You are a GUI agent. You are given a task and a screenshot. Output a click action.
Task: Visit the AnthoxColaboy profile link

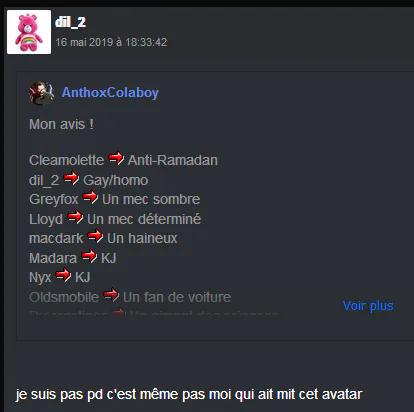pyautogui.click(x=110, y=93)
